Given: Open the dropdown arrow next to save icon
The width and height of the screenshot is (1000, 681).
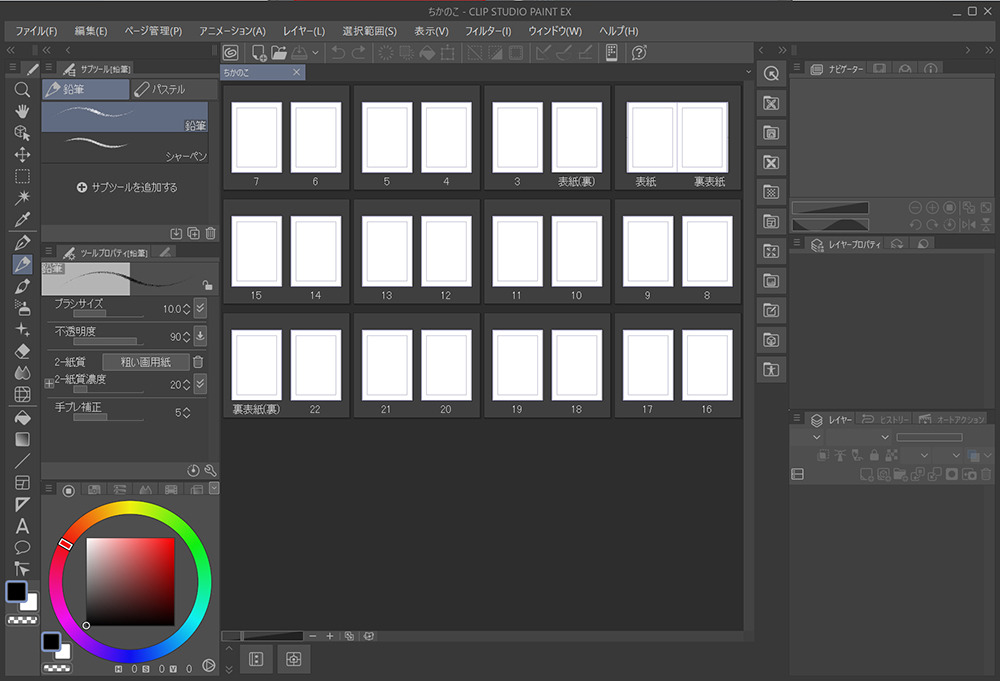Looking at the screenshot, I should pyautogui.click(x=316, y=52).
